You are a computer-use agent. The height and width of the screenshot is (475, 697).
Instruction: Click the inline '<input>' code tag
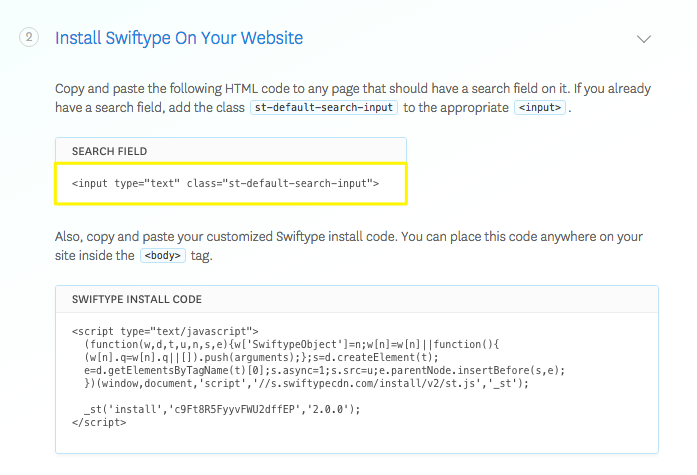click(540, 107)
